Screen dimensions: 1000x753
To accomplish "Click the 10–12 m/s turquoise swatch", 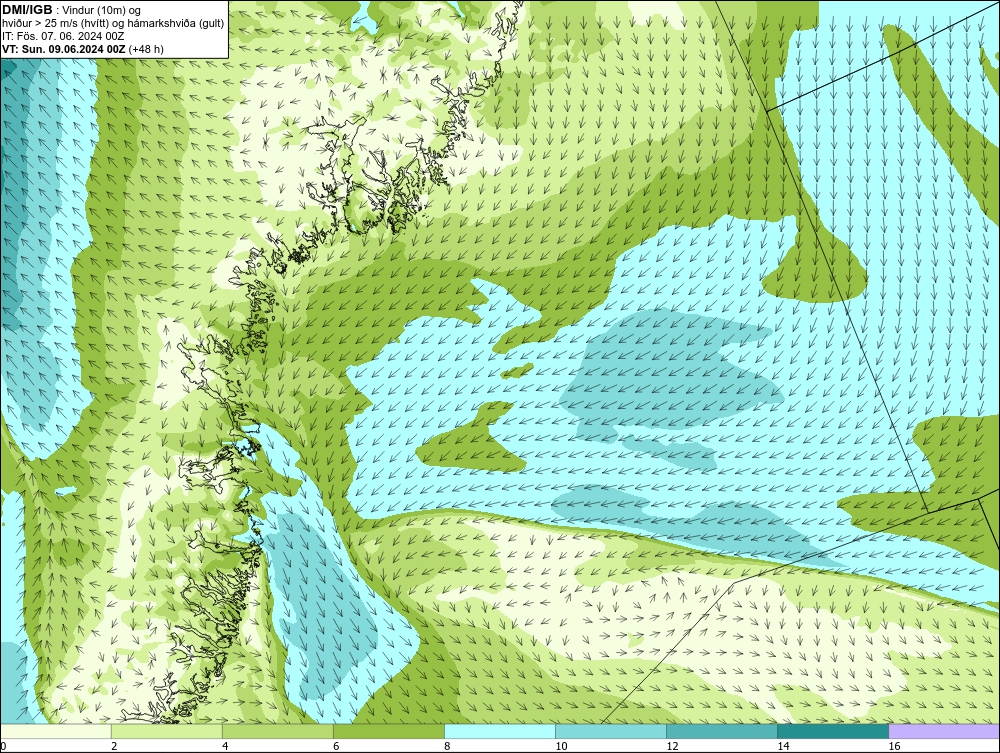I will point(610,731).
